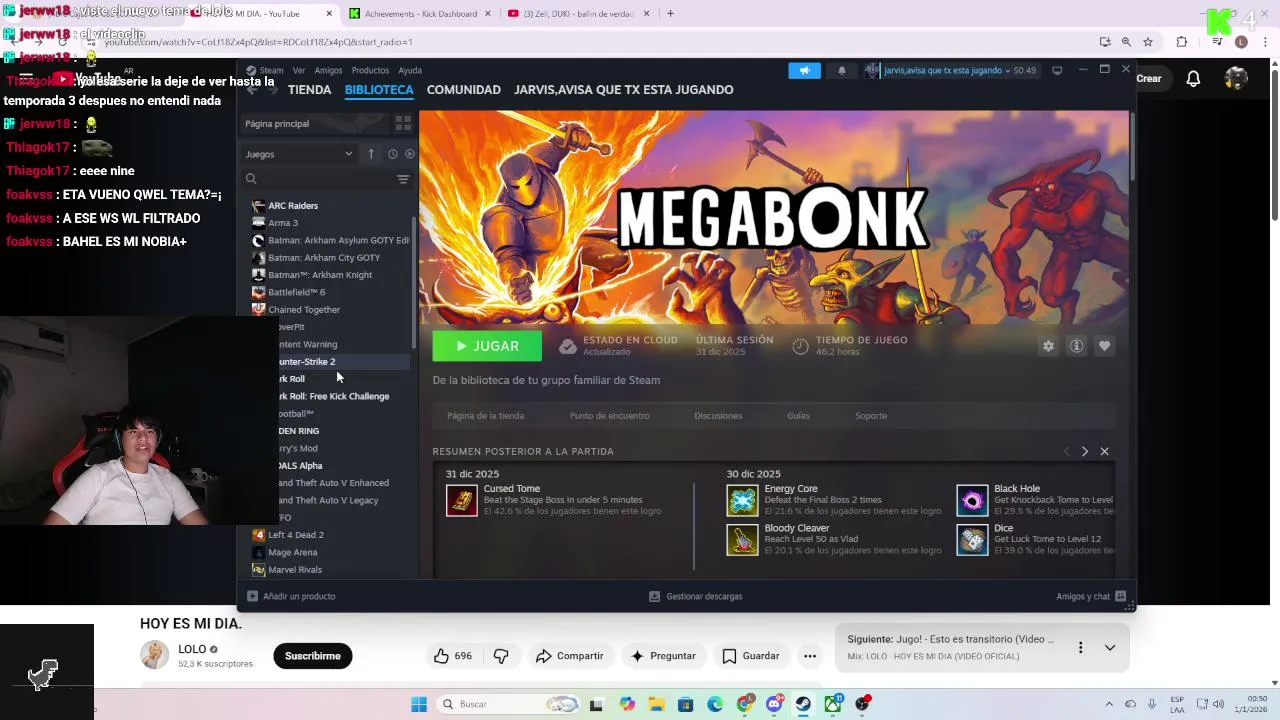The image size is (1280, 720).
Task: Click Bloody Cleaver achievement icon
Action: tap(742, 540)
